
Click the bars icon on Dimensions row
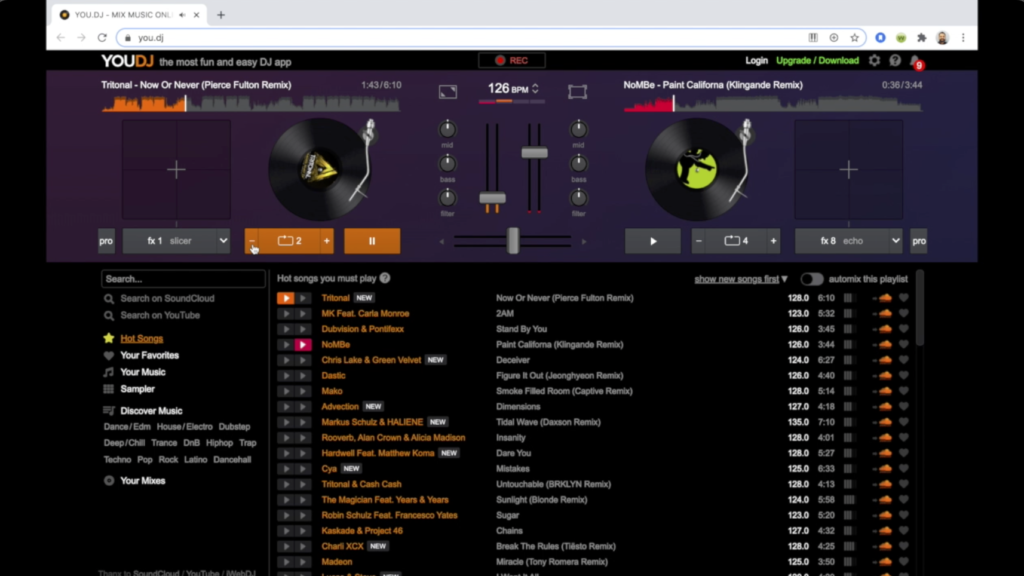[848, 406]
